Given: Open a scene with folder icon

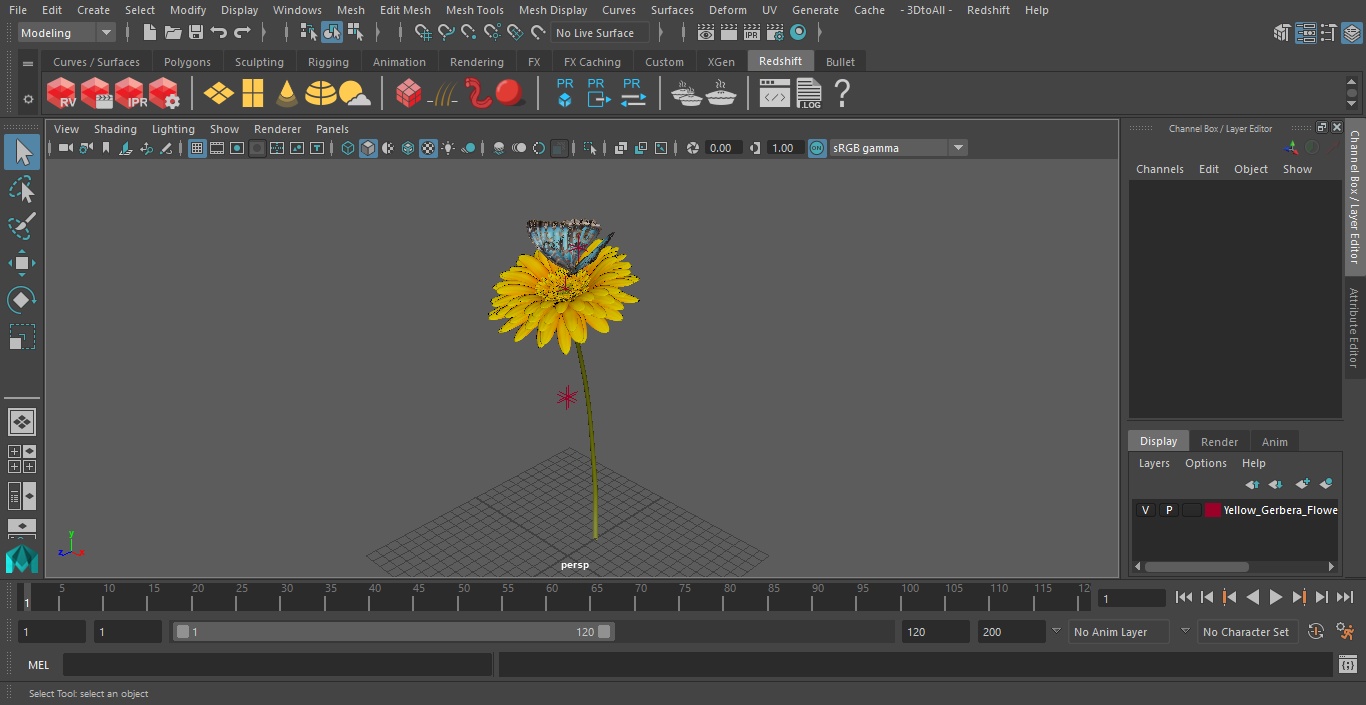Looking at the screenshot, I should (x=172, y=33).
